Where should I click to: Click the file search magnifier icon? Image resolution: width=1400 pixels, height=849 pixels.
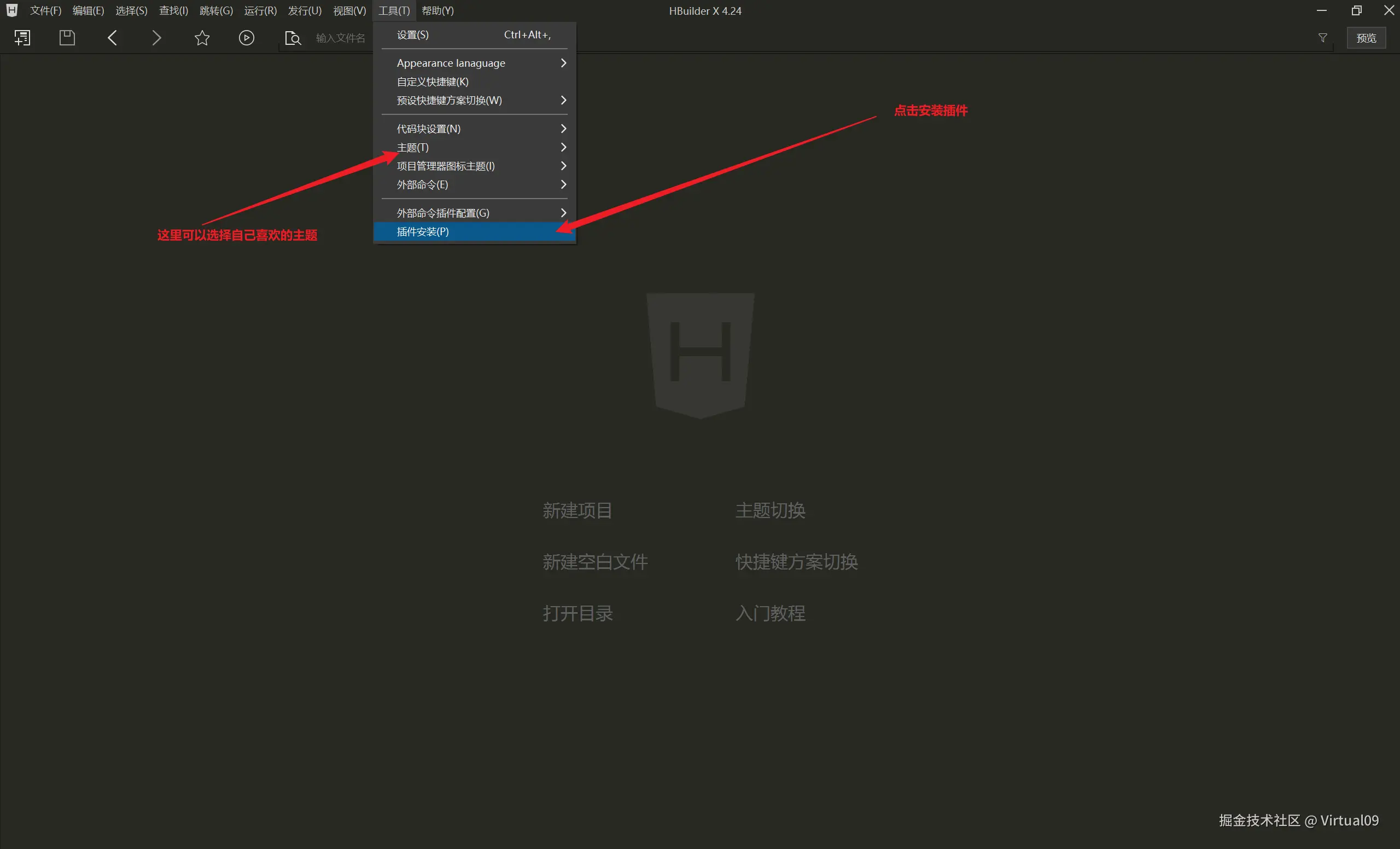pos(293,38)
